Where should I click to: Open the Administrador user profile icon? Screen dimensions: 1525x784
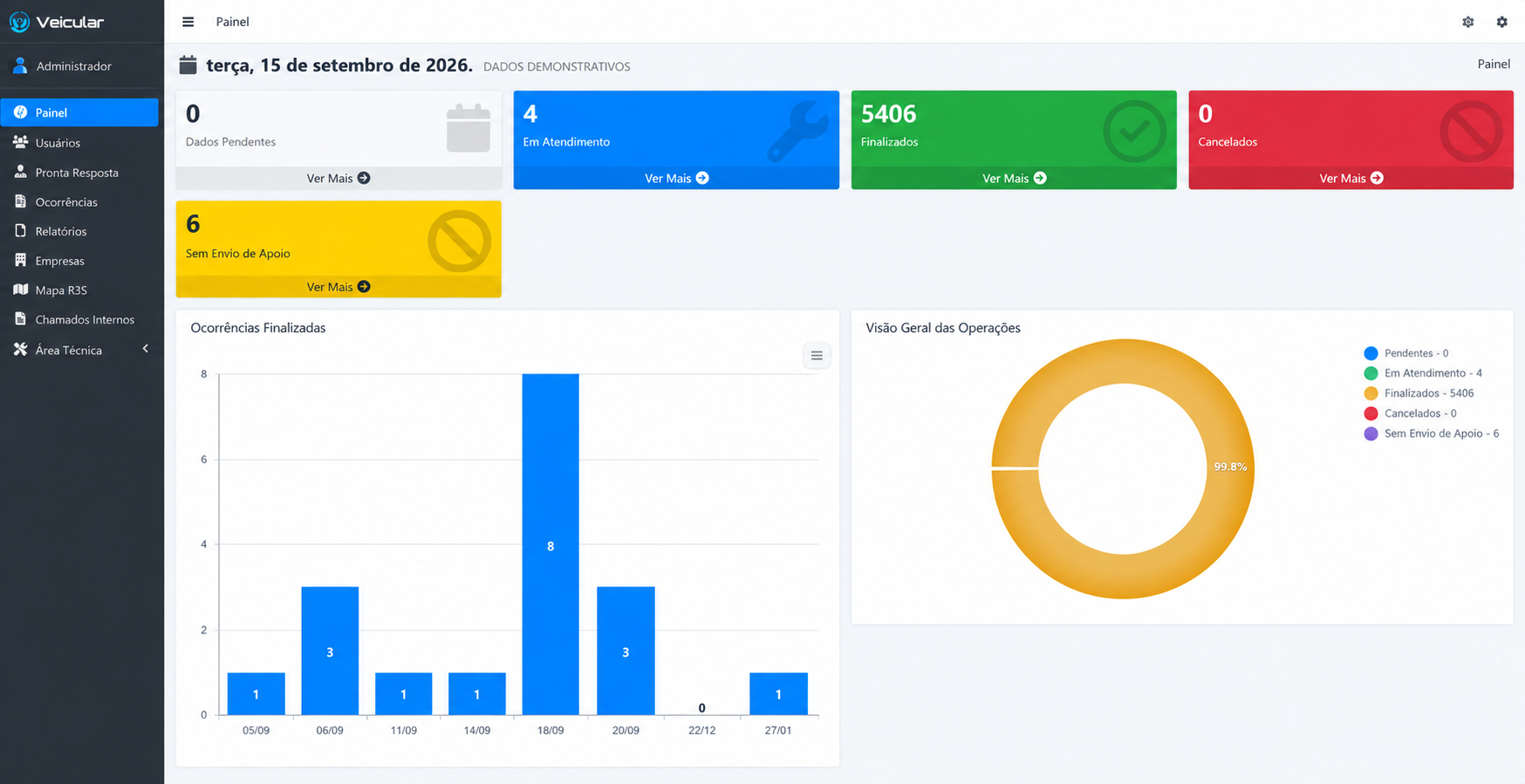point(20,65)
